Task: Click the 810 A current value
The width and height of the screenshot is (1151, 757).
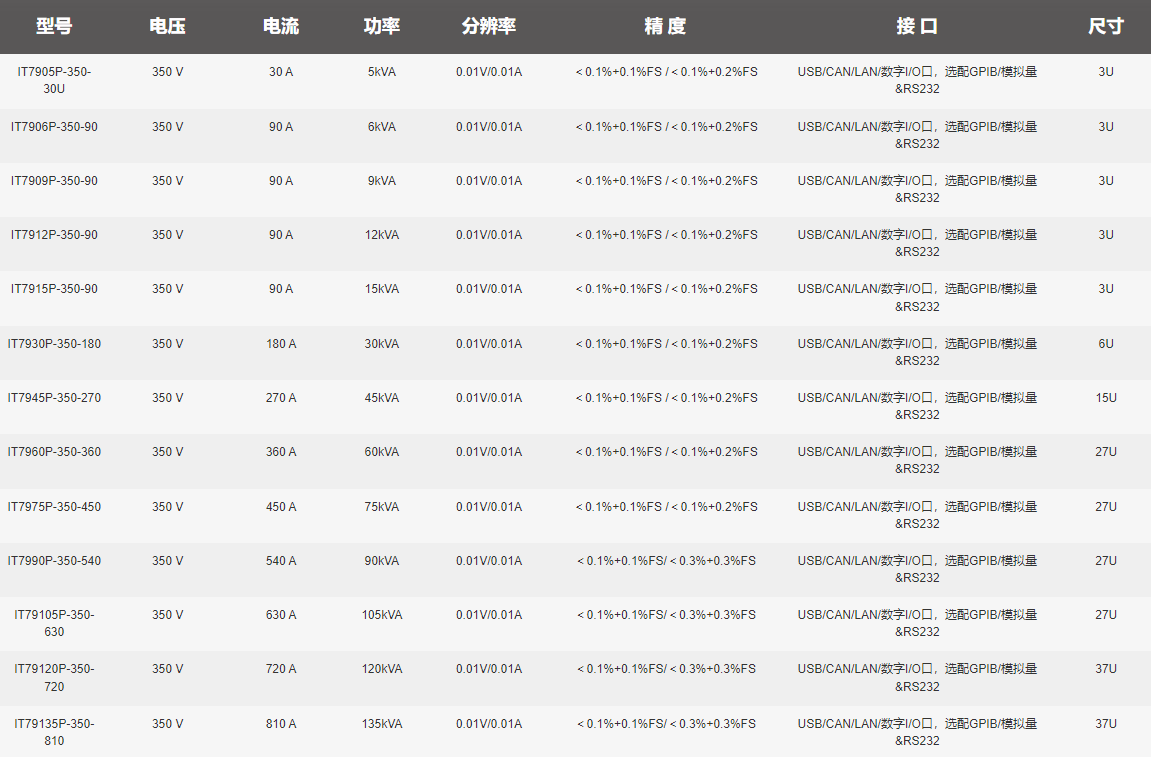Action: click(281, 724)
